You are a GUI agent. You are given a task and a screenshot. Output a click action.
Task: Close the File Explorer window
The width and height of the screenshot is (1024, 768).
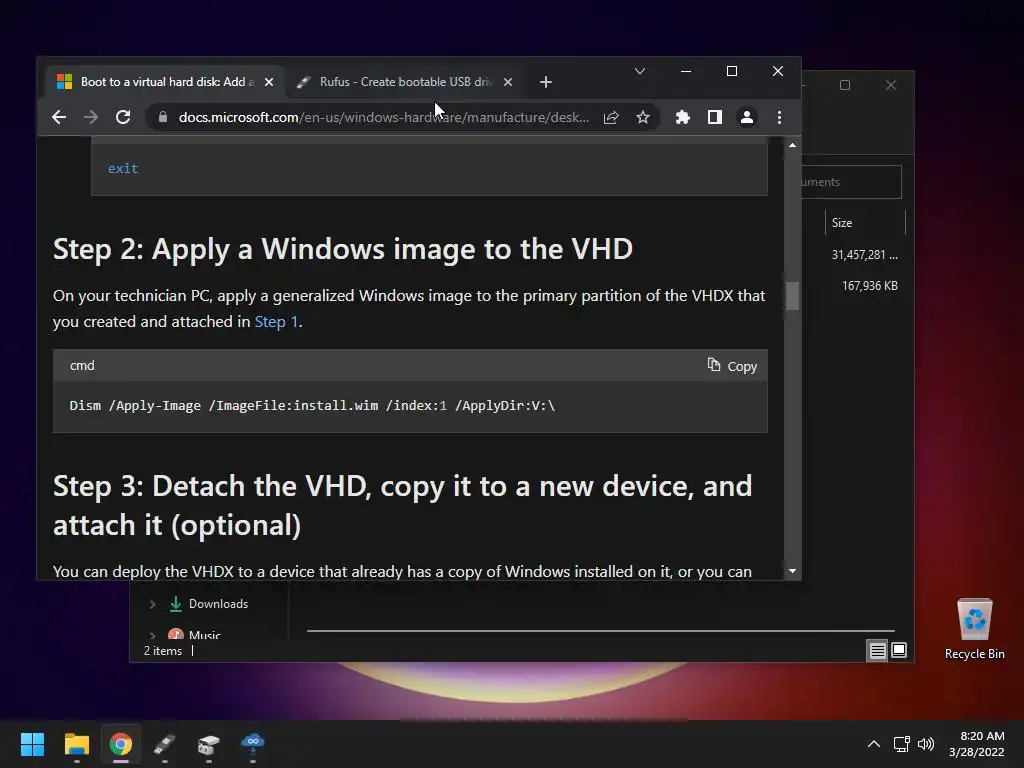pyautogui.click(x=891, y=85)
